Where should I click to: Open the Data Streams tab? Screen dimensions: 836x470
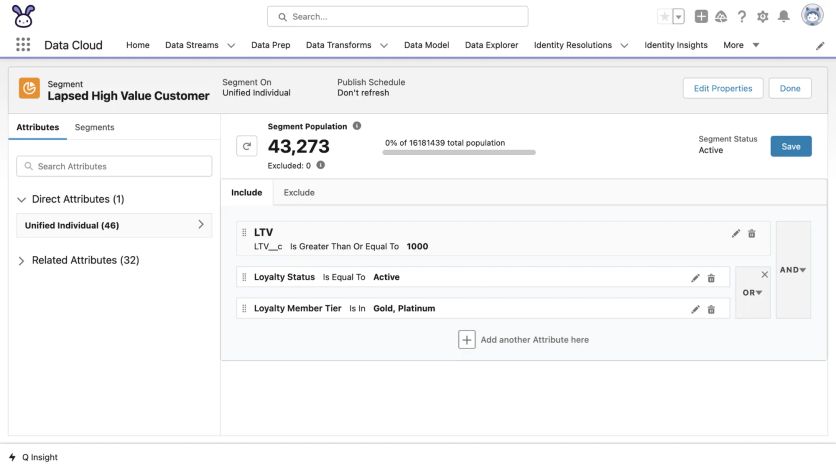[x=191, y=45]
